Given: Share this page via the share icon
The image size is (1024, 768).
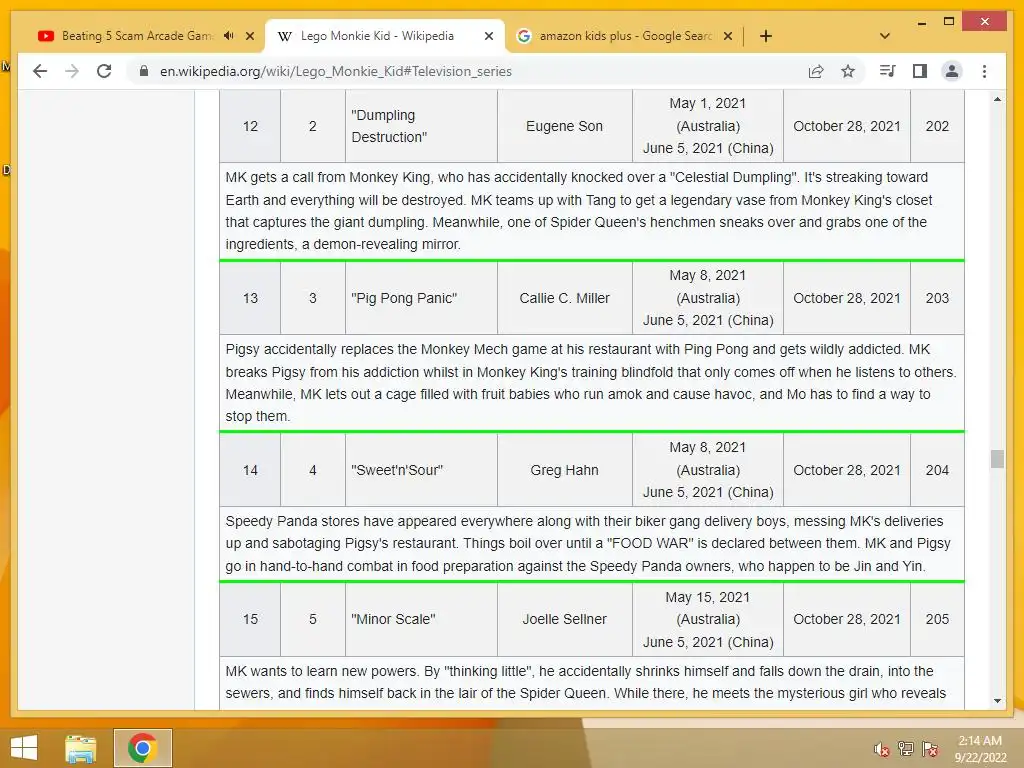Looking at the screenshot, I should click(816, 71).
